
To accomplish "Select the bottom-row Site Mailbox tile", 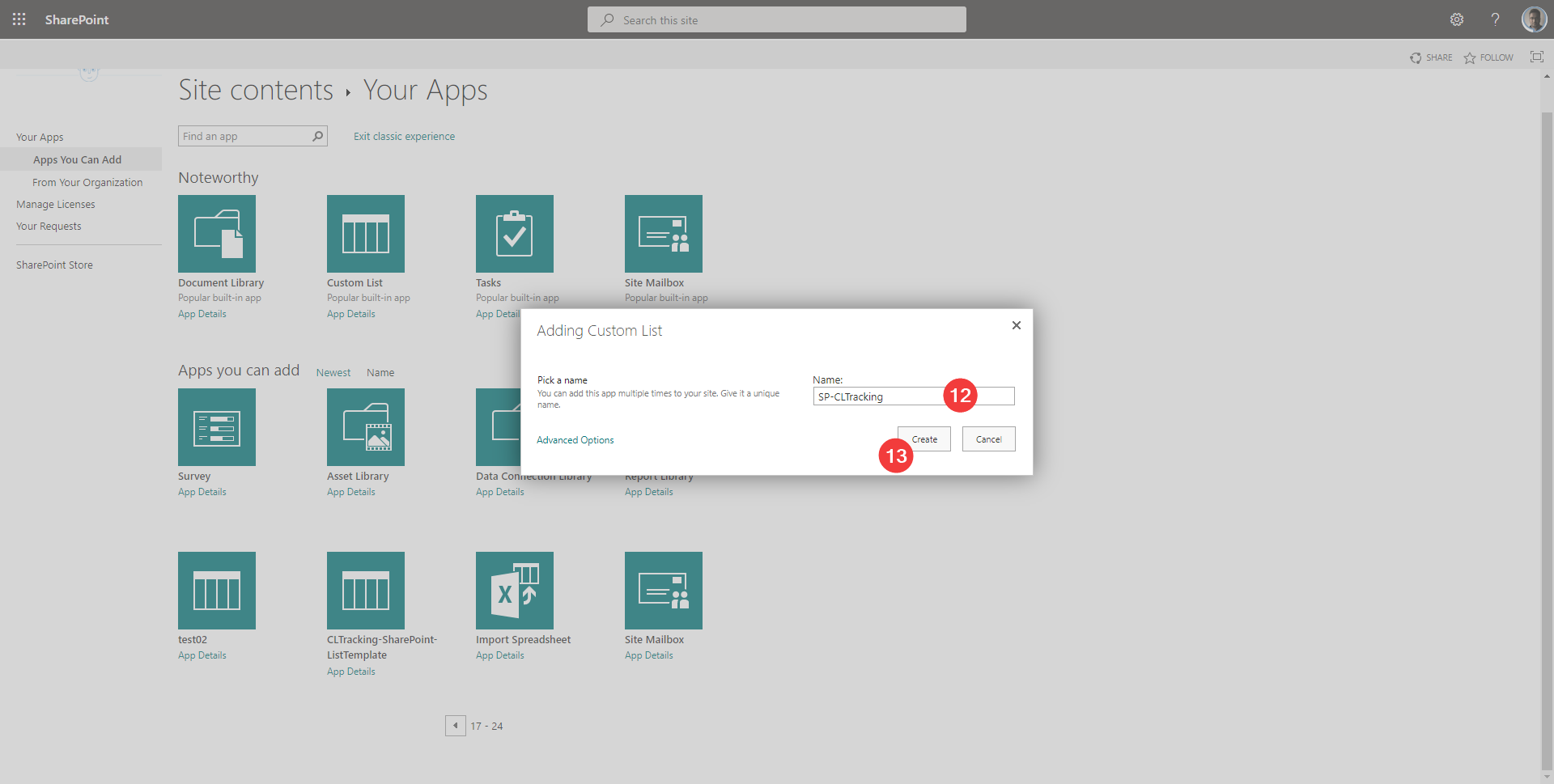I will [x=664, y=591].
